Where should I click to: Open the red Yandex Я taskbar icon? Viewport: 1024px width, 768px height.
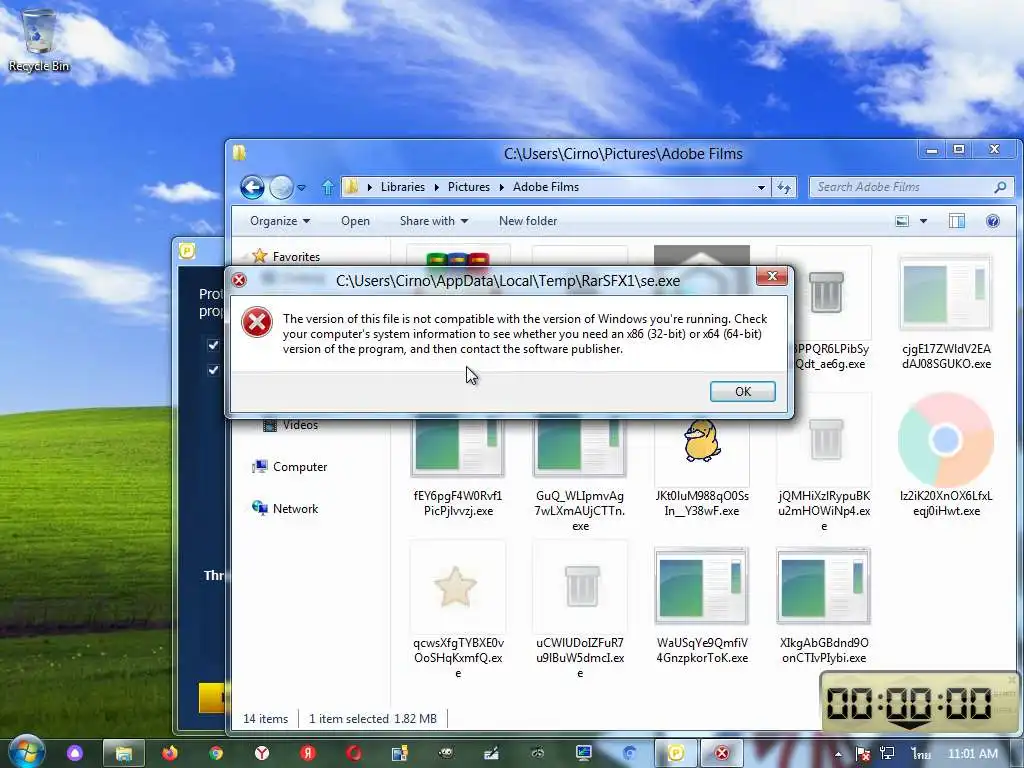(x=308, y=753)
